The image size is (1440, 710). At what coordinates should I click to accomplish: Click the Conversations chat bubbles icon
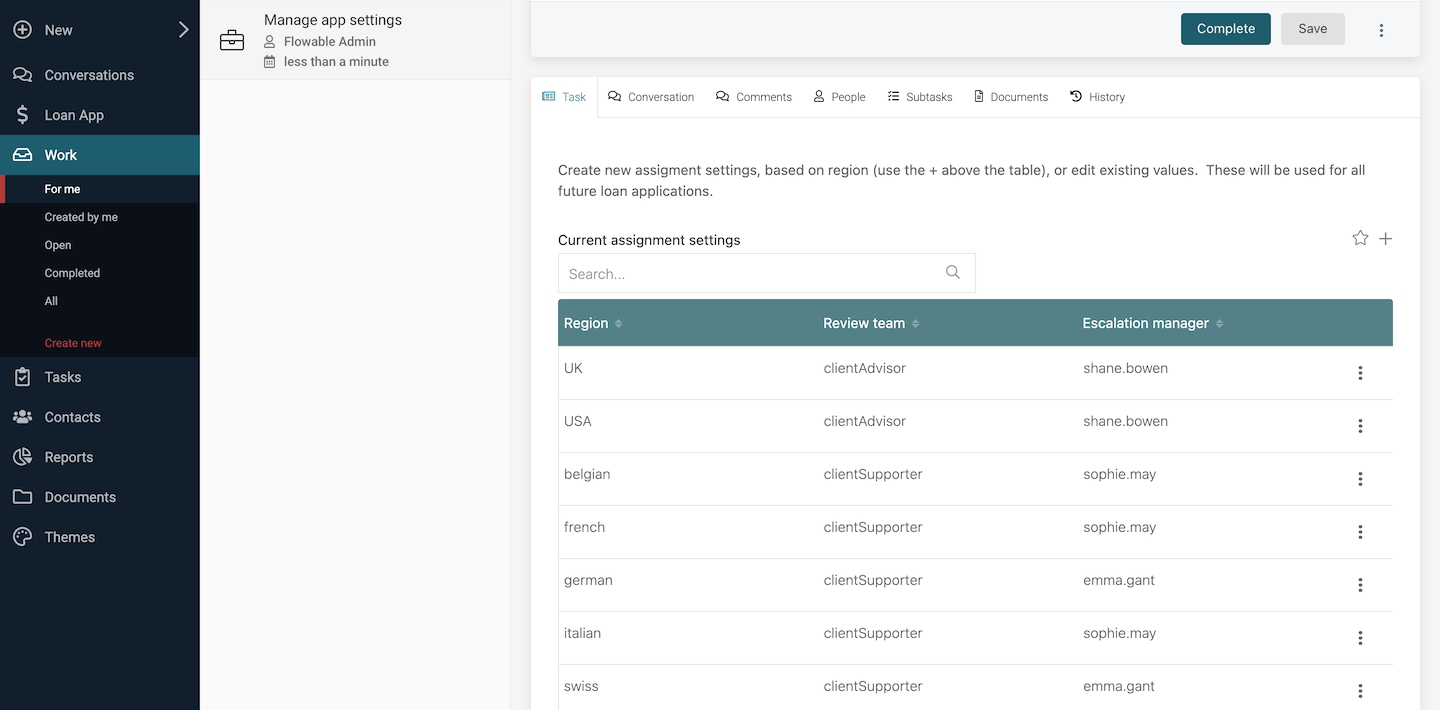pyautogui.click(x=22, y=75)
